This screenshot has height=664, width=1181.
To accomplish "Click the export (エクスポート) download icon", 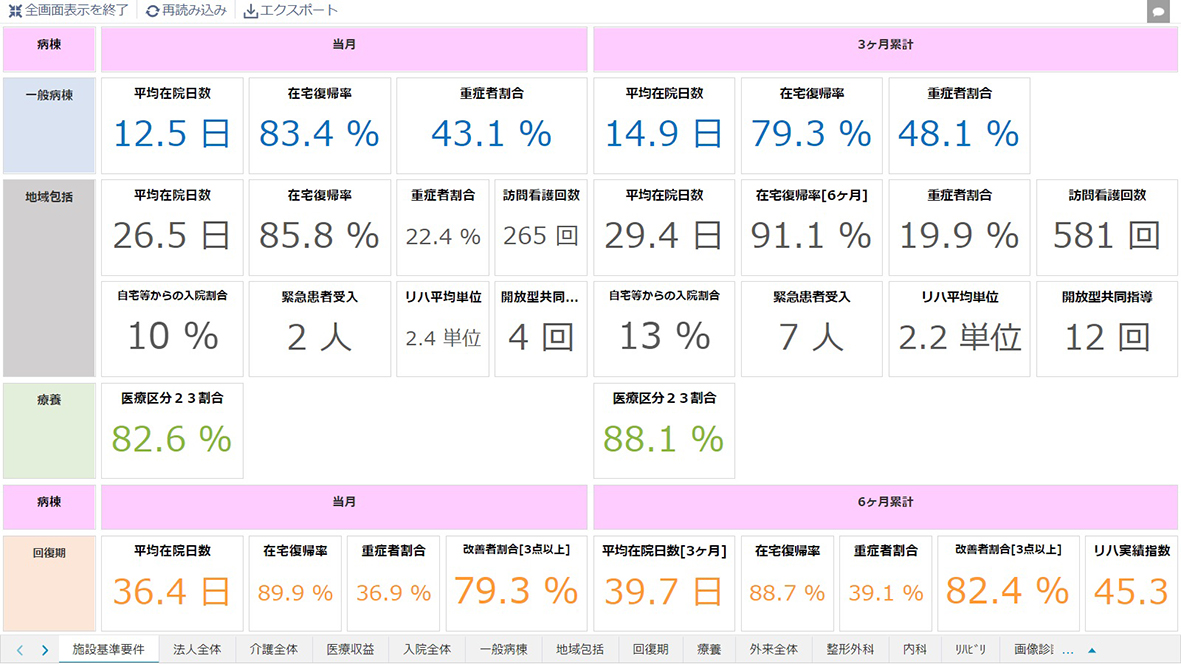I will click(251, 11).
